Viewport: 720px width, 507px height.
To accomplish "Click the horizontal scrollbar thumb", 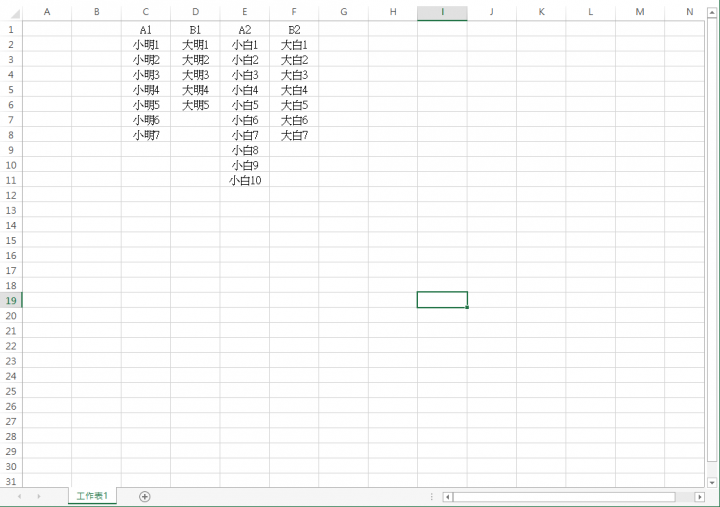I will coord(564,497).
